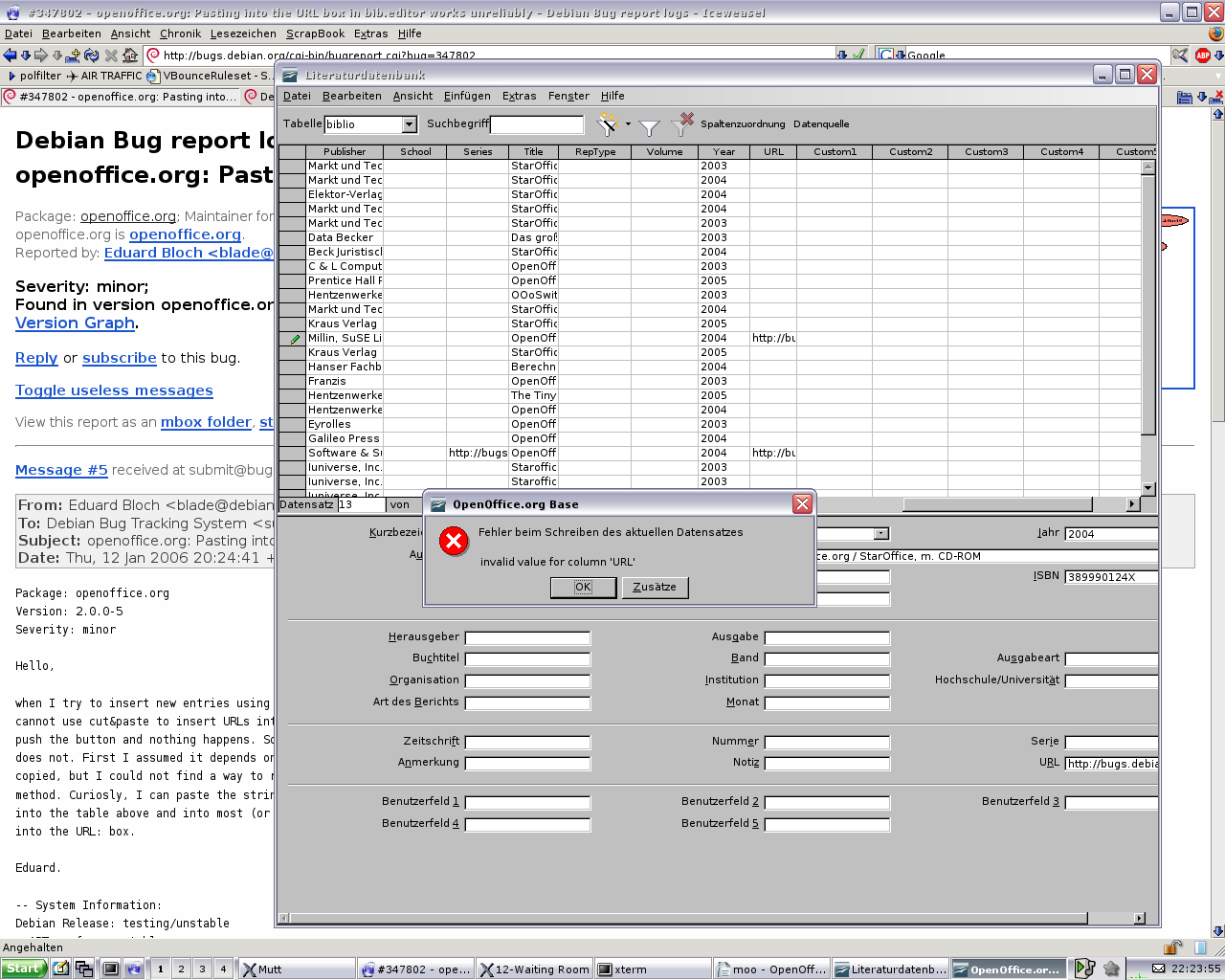Open the ScrapBook menu in Iceweasel
The image size is (1225, 980).
click(315, 33)
